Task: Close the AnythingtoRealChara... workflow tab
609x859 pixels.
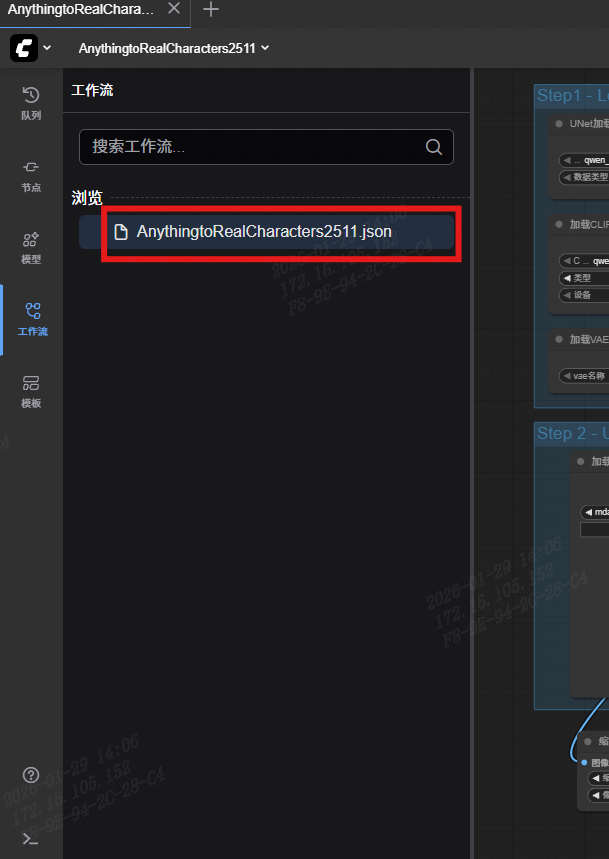Action: 174,9
